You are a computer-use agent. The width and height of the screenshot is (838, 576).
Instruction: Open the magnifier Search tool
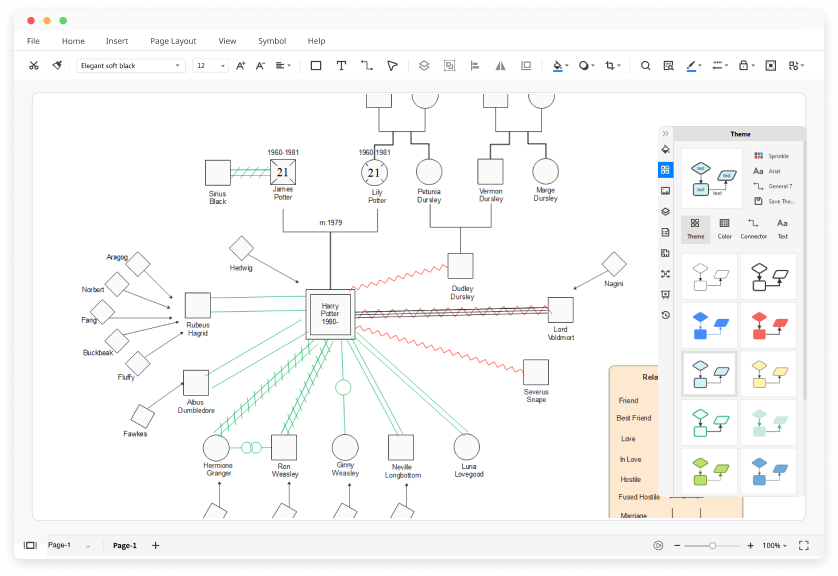[x=646, y=66]
